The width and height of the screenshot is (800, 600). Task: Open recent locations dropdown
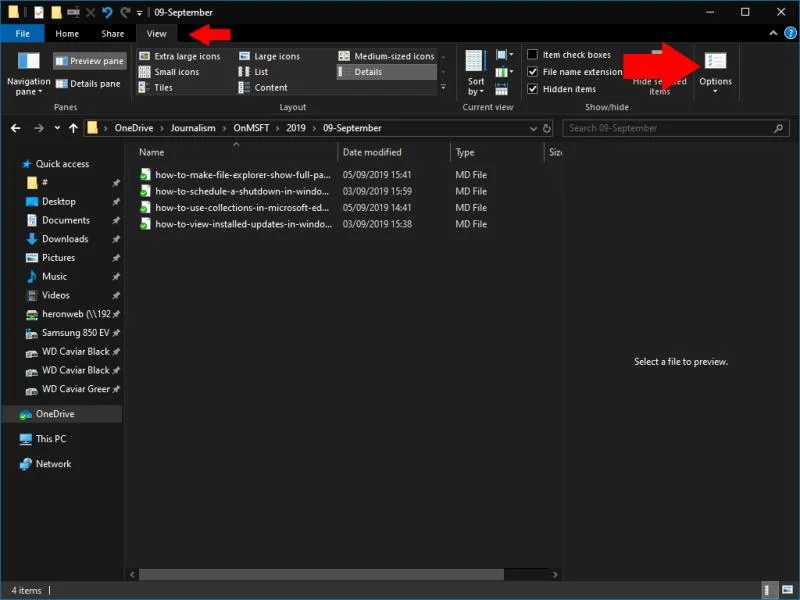[57, 128]
